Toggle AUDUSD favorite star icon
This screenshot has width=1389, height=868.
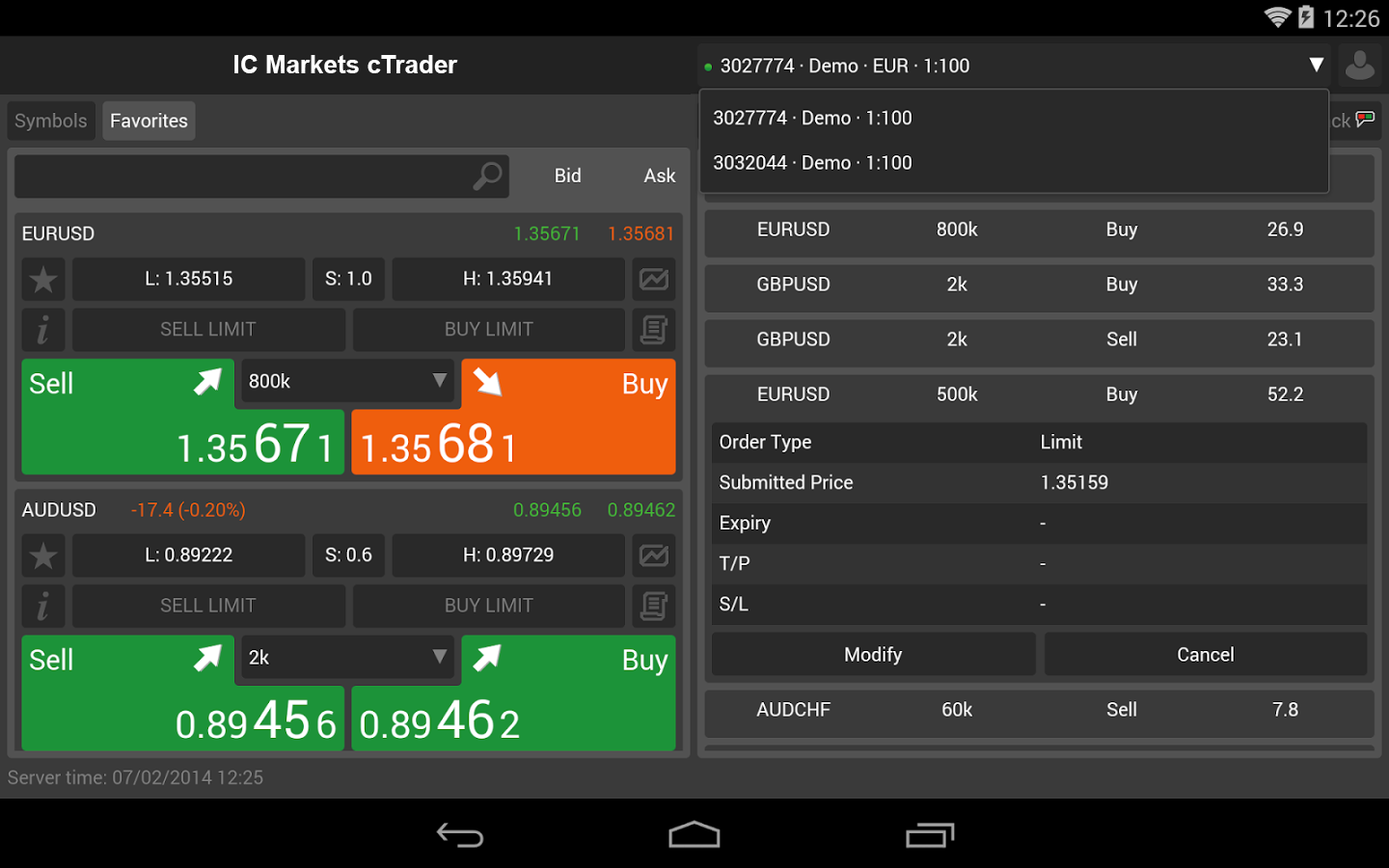(x=43, y=556)
